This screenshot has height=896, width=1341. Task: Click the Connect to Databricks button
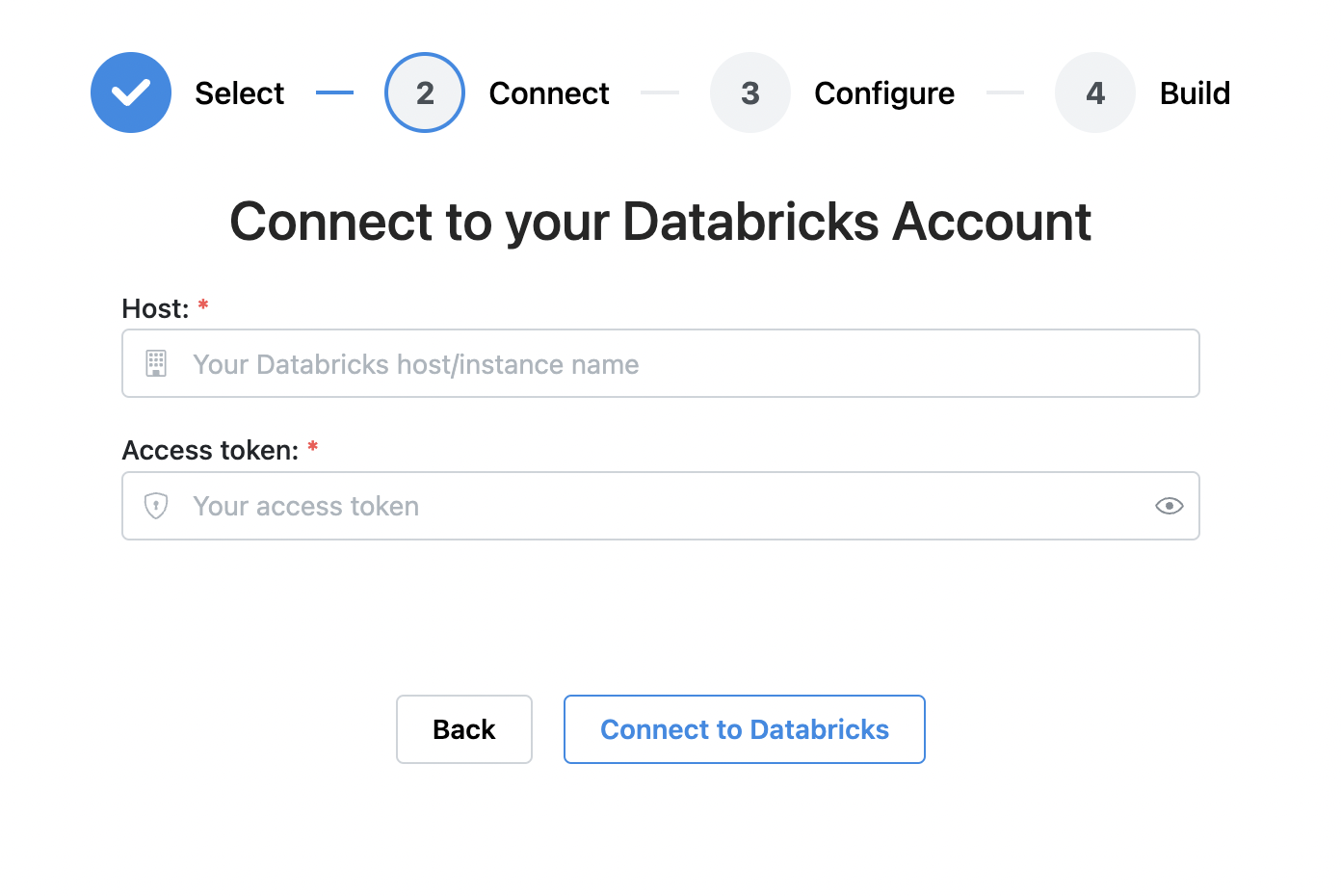744,729
